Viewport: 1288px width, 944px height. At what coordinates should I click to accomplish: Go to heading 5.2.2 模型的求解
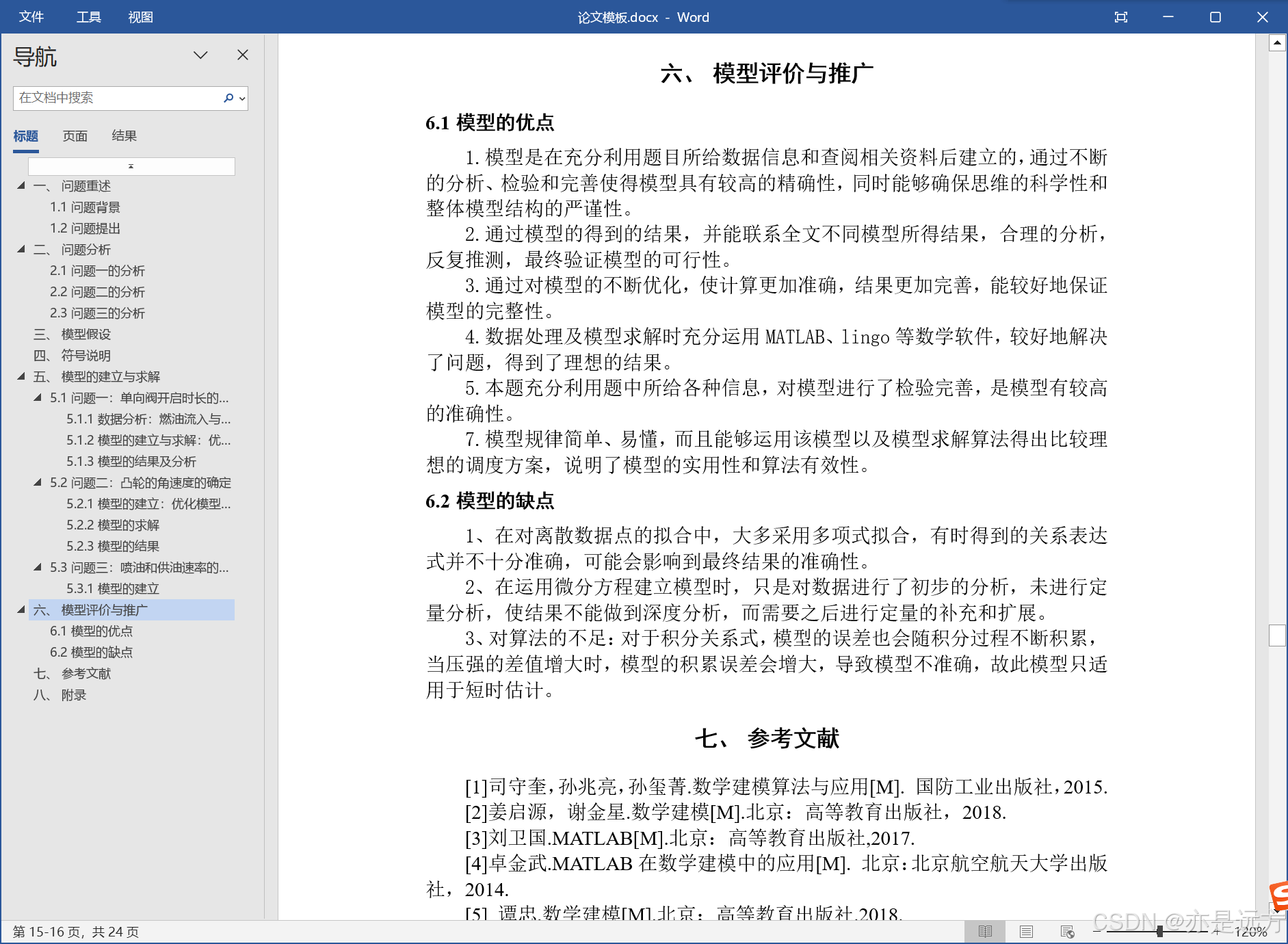click(x=113, y=525)
